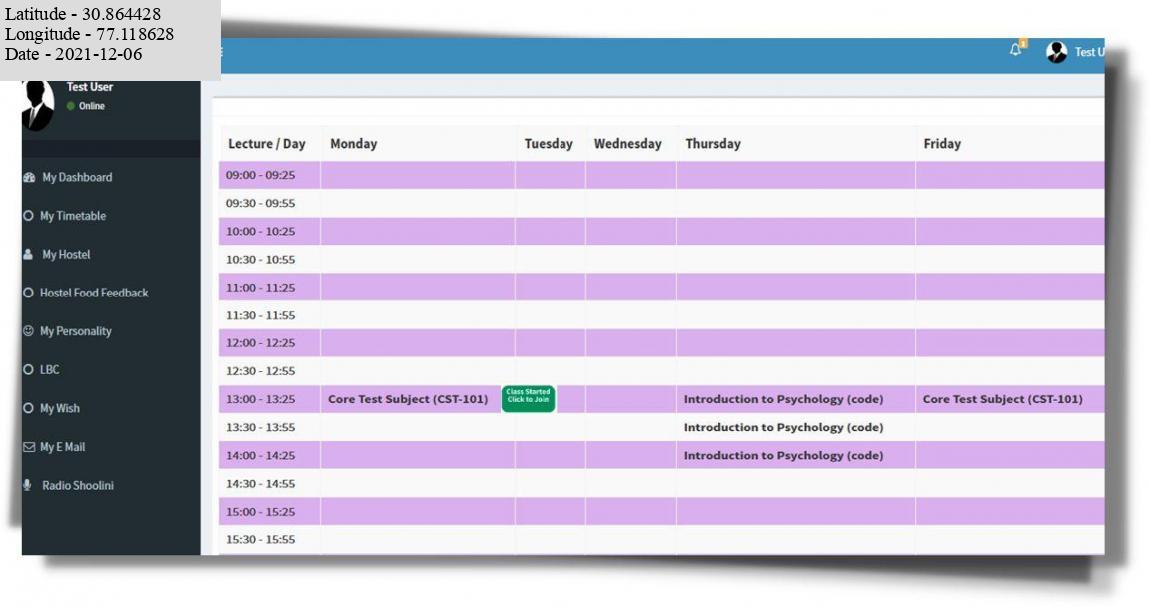Click the envelope icon for My E Mail
The height and width of the screenshot is (607, 1150).
pos(29,446)
